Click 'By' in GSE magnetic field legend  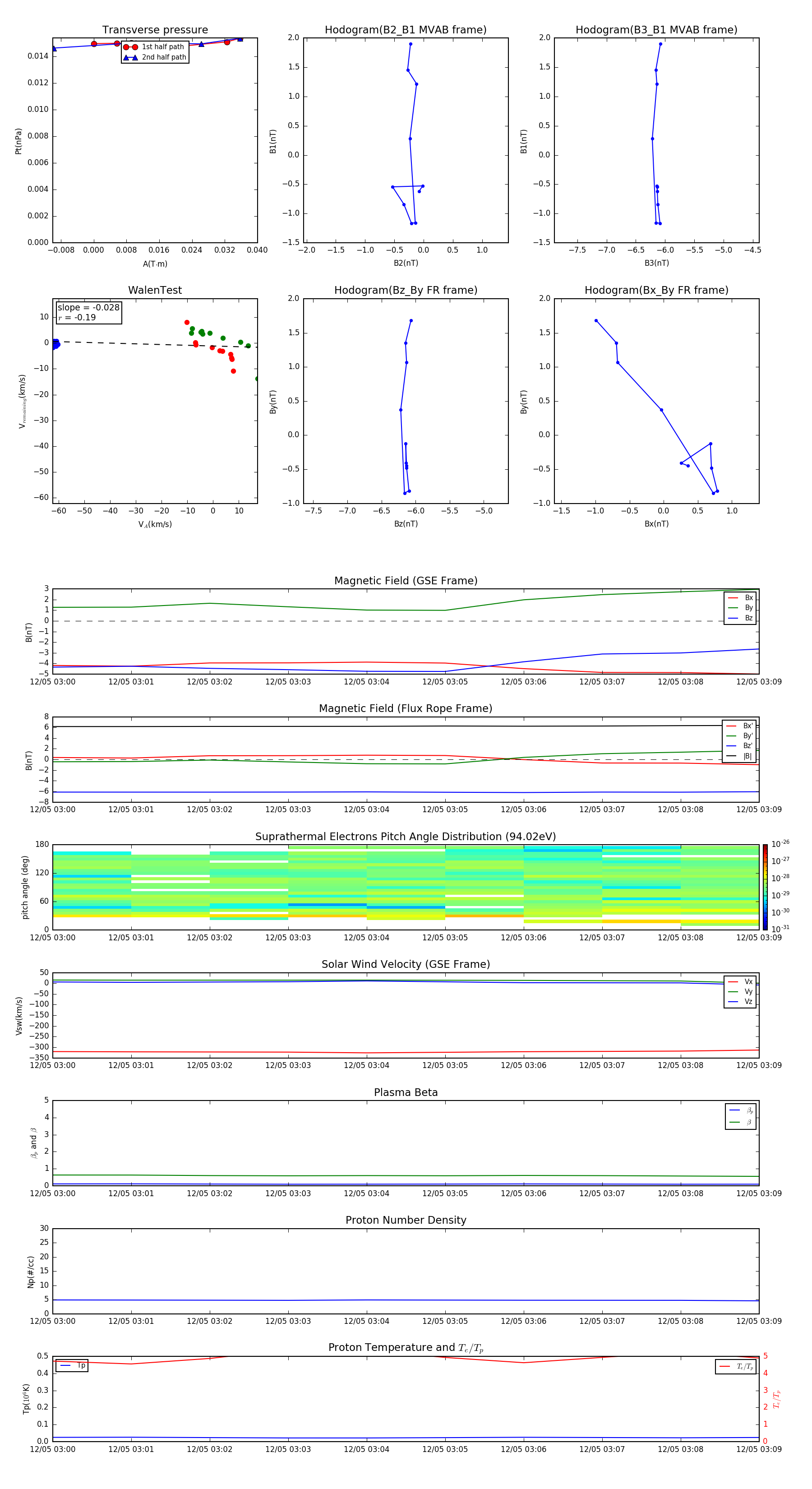(x=740, y=608)
